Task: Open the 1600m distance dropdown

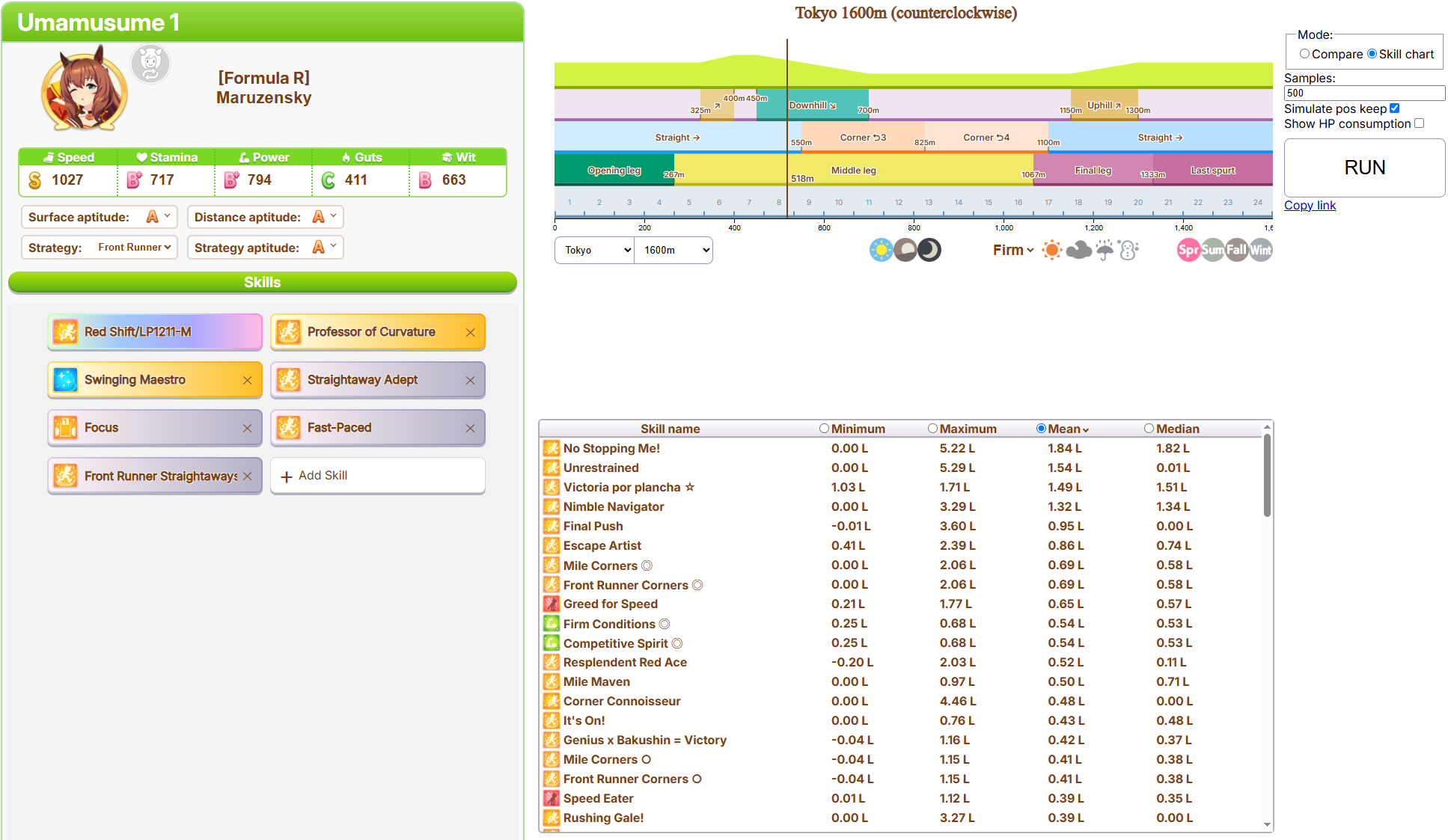Action: (x=673, y=251)
